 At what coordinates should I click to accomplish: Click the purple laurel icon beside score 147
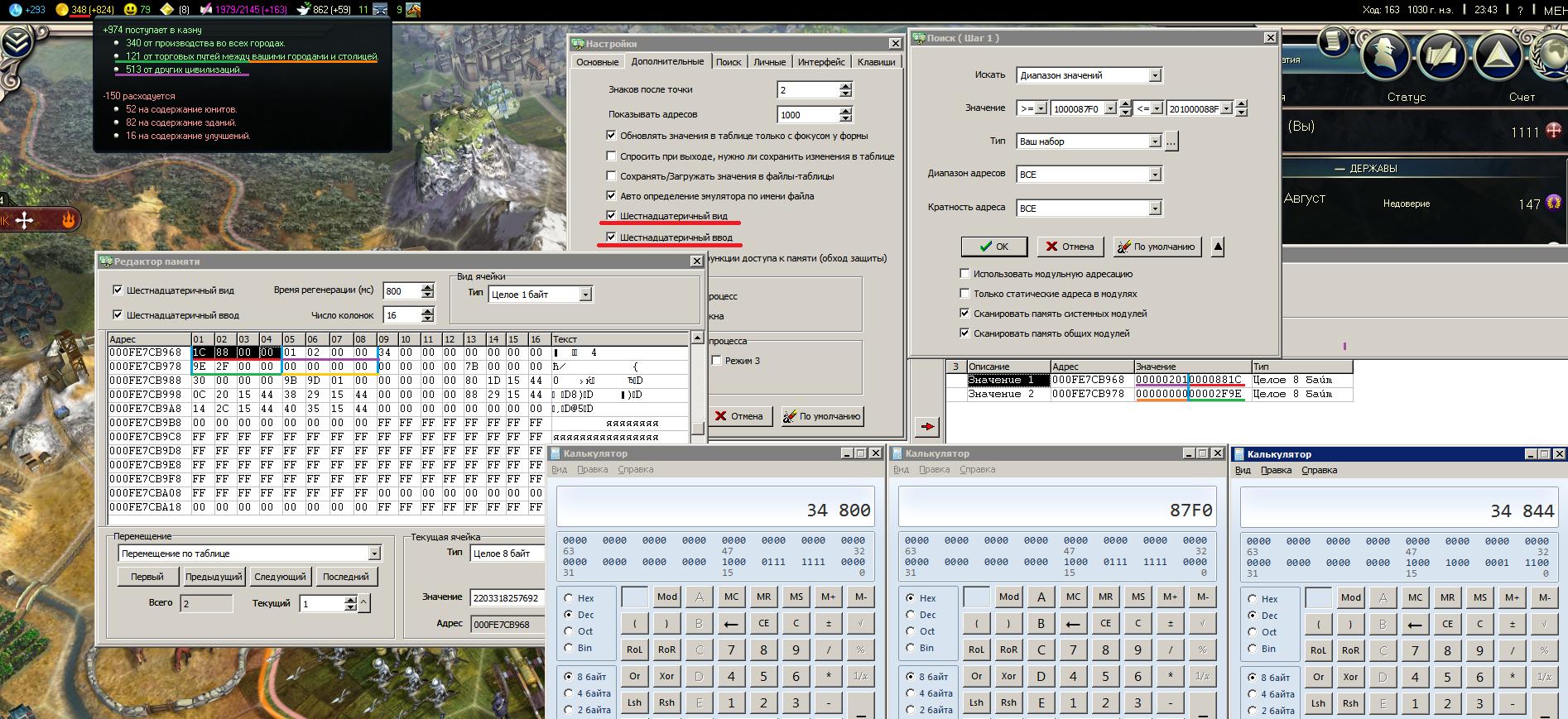point(1554,202)
